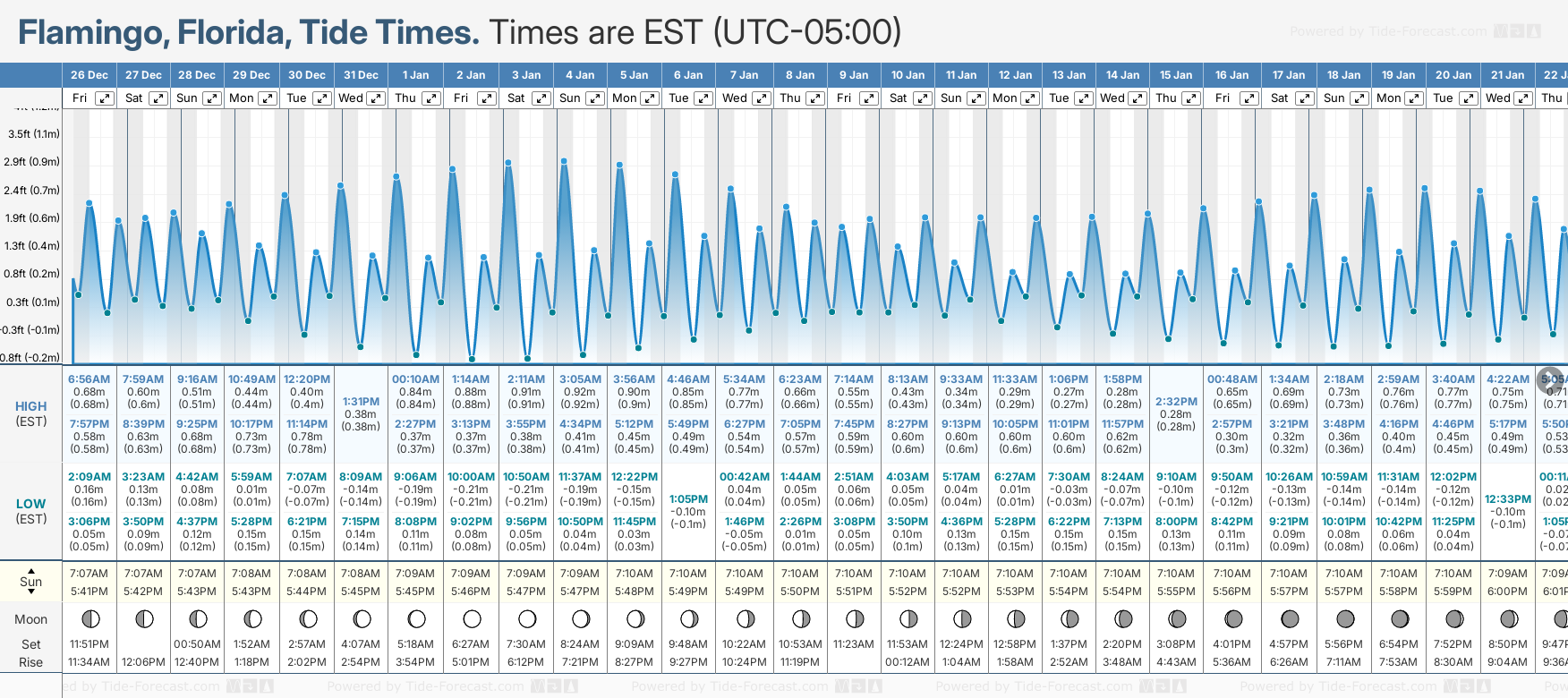Click the 6:56AM high tide time on 26 Dec
Viewport: 1568px width, 698px height.
pyautogui.click(x=89, y=379)
